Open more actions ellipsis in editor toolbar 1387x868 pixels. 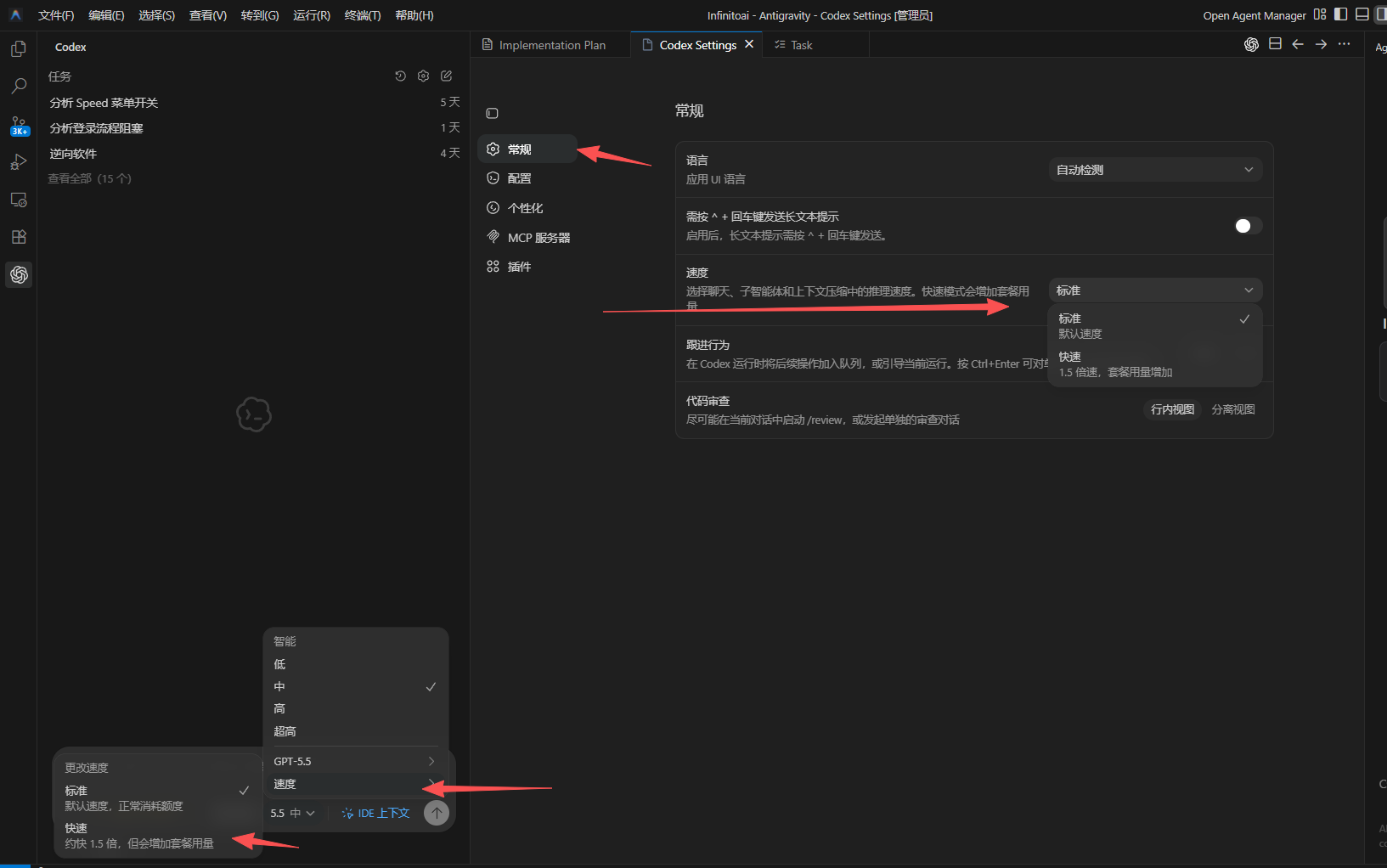pyautogui.click(x=1344, y=44)
